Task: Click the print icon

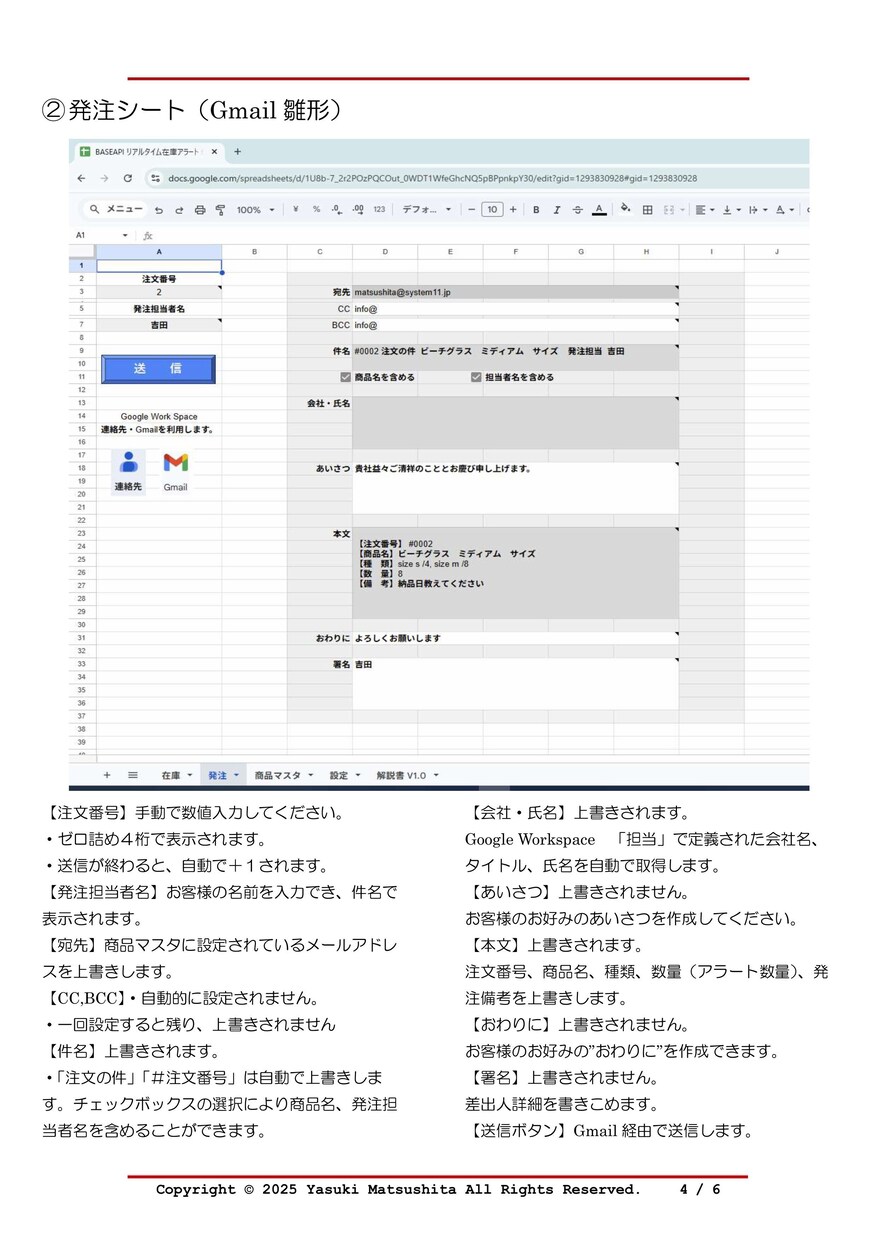Action: click(199, 210)
